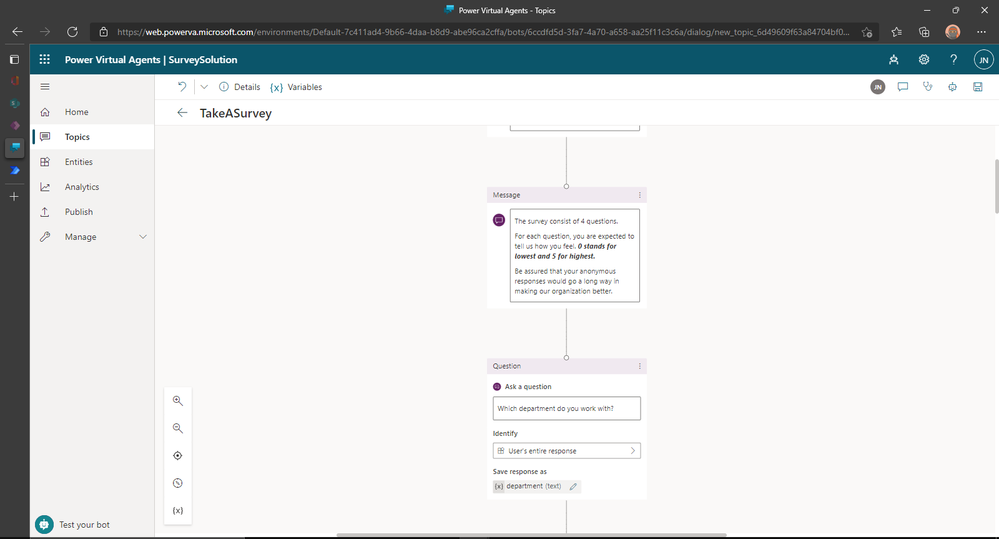Go to Home in the sidebar
The width and height of the screenshot is (999, 539).
click(92, 112)
